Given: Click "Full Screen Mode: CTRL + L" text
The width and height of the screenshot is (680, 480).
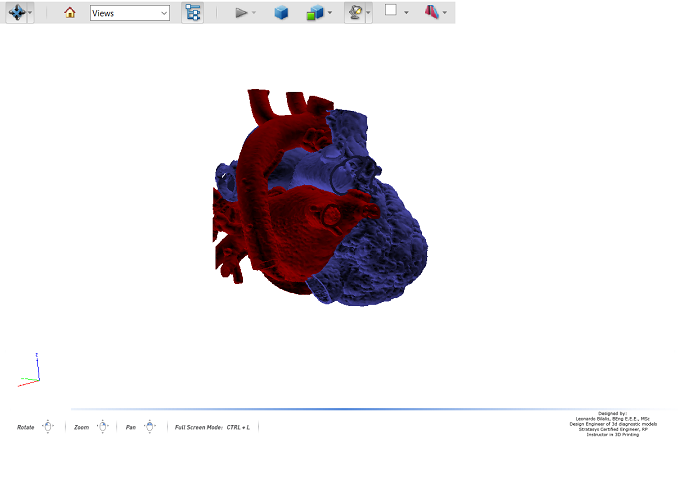Looking at the screenshot, I should coord(212,428).
